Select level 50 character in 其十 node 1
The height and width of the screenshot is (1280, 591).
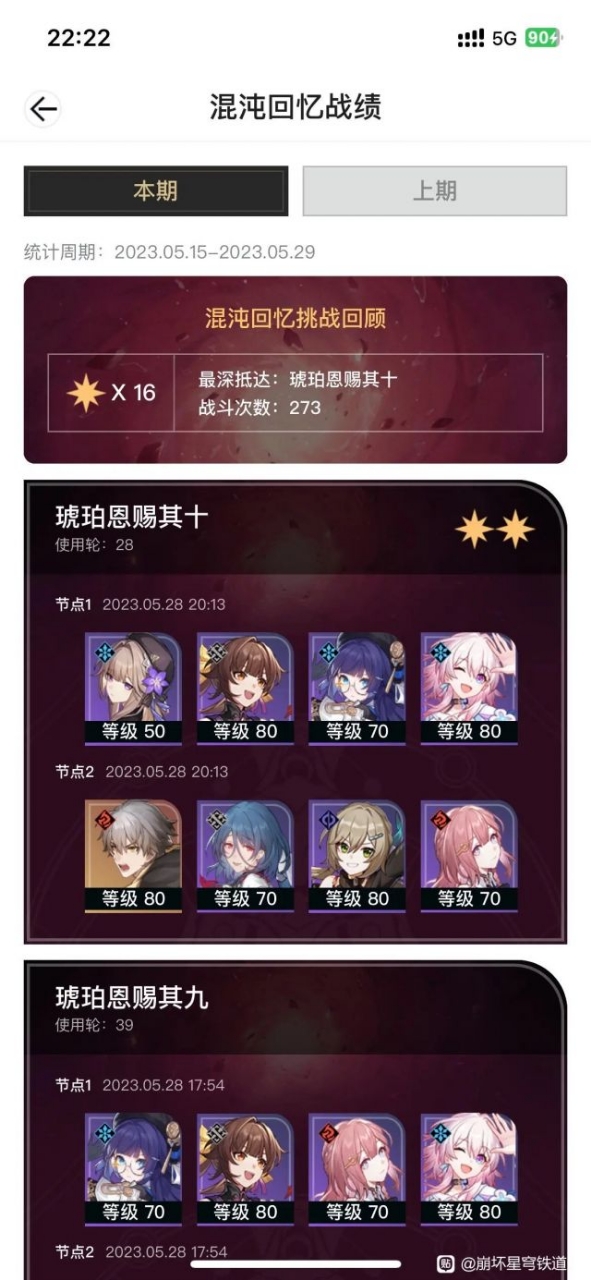click(x=134, y=688)
